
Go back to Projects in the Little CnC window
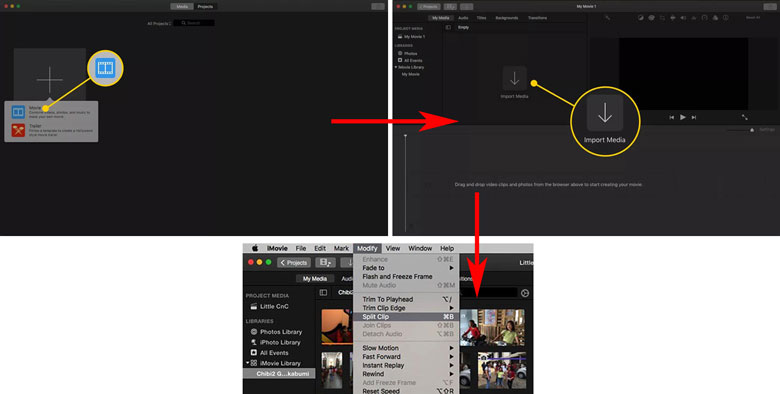[293, 263]
